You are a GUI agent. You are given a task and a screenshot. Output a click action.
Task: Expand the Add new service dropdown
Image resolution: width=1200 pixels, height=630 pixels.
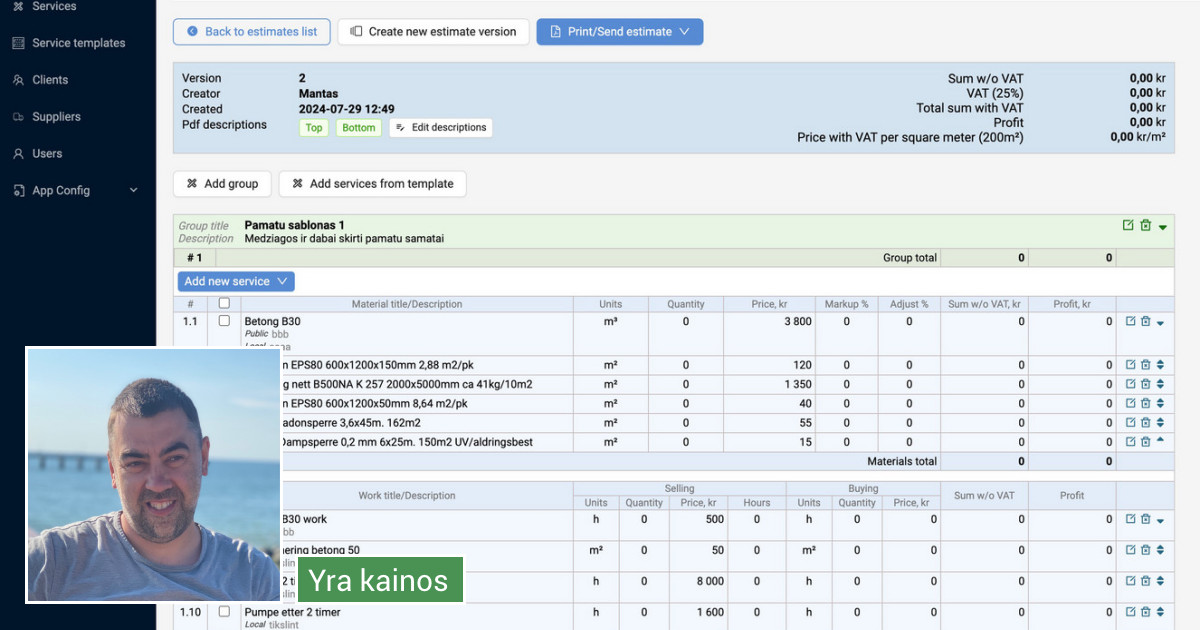(x=235, y=281)
